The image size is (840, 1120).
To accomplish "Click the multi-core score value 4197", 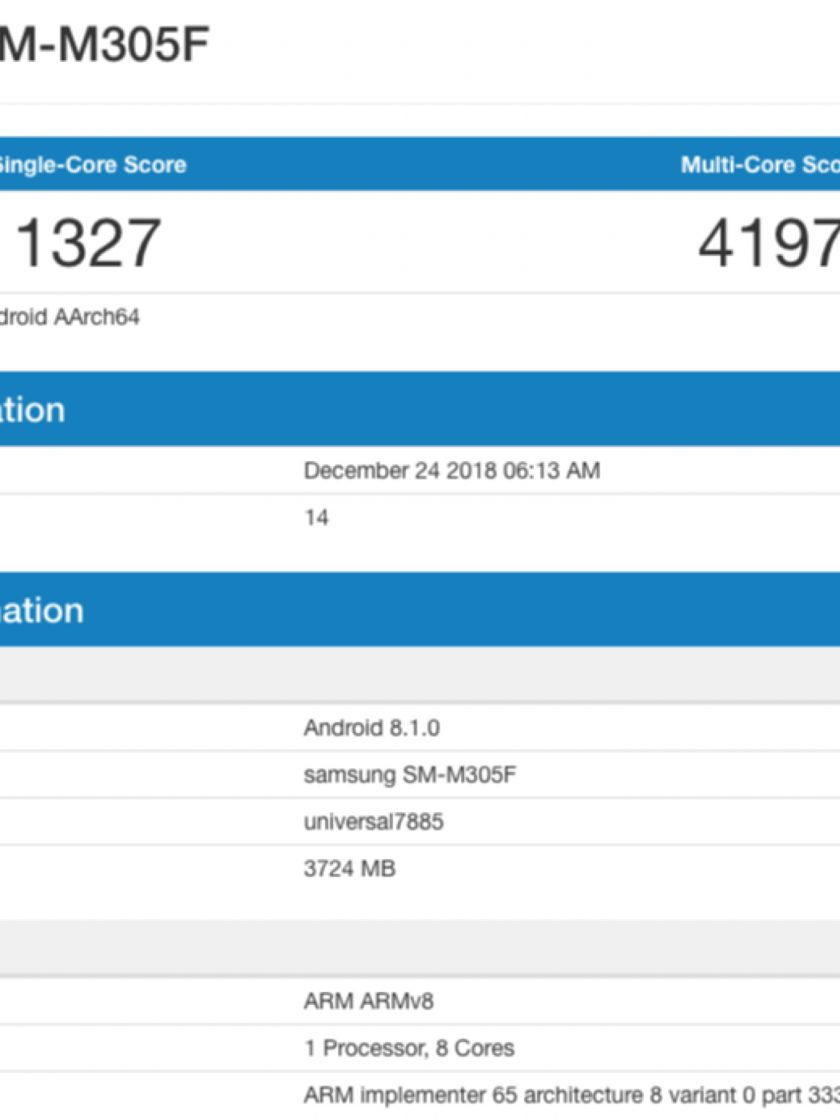I will point(767,243).
